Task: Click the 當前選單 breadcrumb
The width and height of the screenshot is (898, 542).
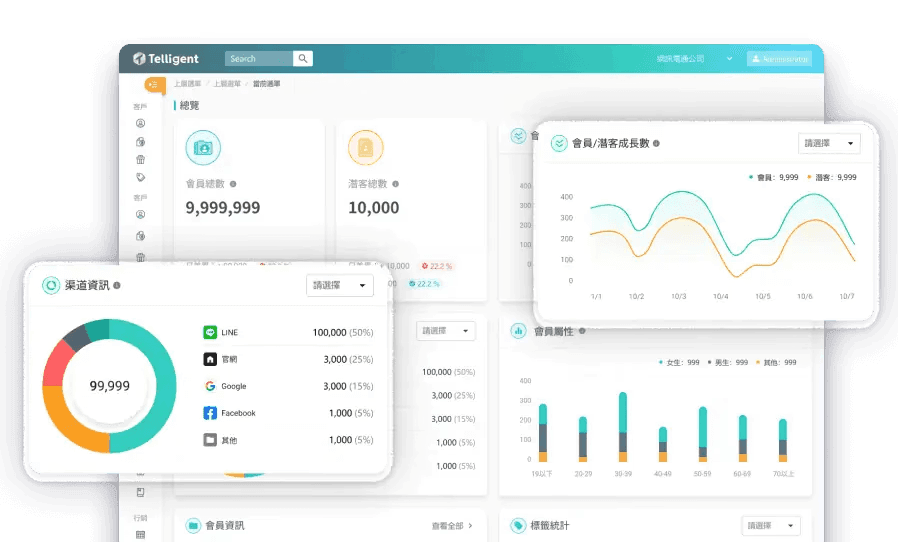Action: pyautogui.click(x=267, y=84)
